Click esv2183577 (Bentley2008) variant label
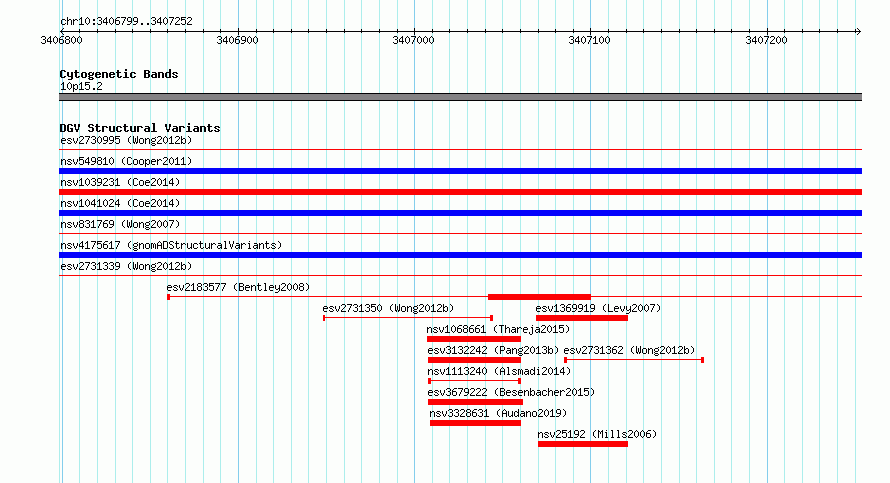The image size is (890, 483). pos(238,287)
